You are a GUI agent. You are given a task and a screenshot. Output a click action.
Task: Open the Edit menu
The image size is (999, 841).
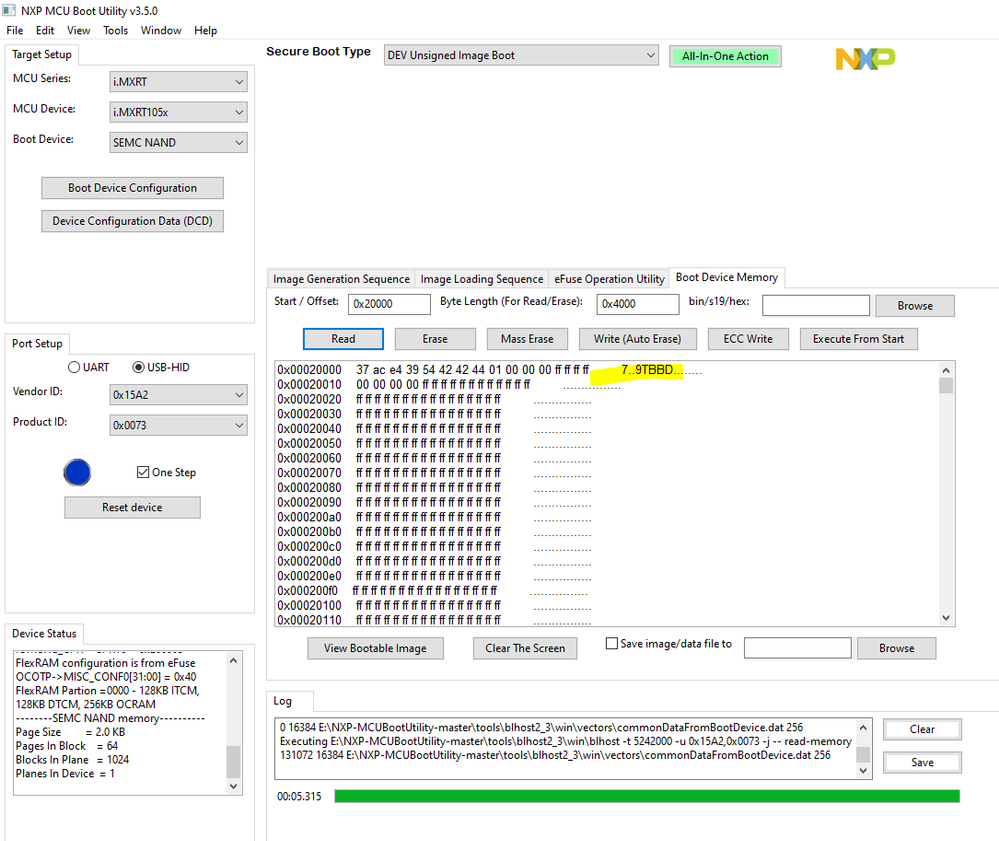(45, 31)
